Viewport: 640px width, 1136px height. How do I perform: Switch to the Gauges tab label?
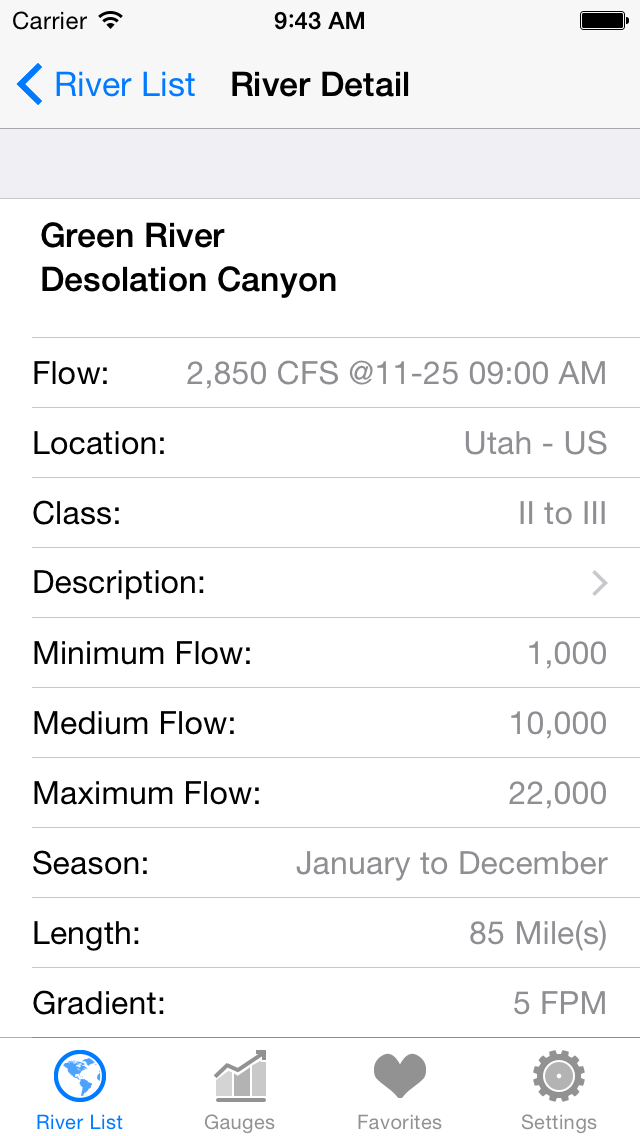pos(240,1122)
